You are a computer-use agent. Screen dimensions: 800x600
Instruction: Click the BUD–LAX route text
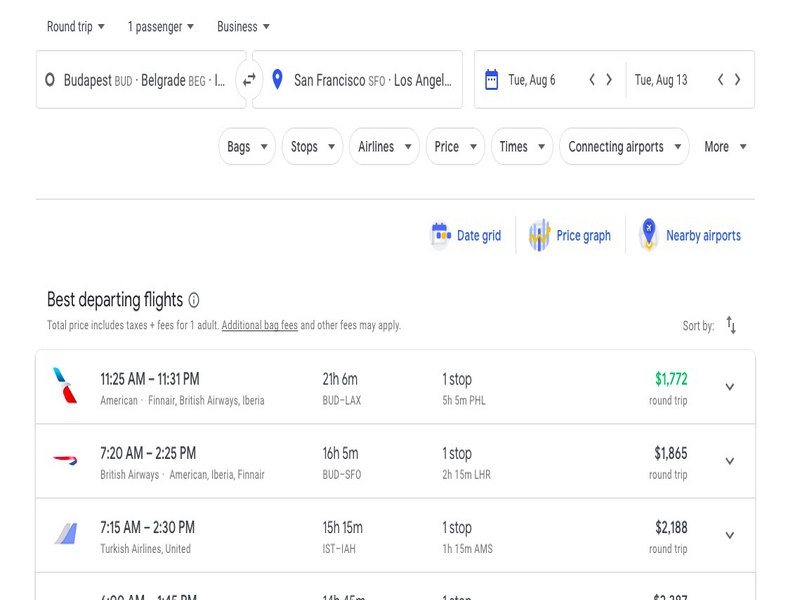pos(341,401)
